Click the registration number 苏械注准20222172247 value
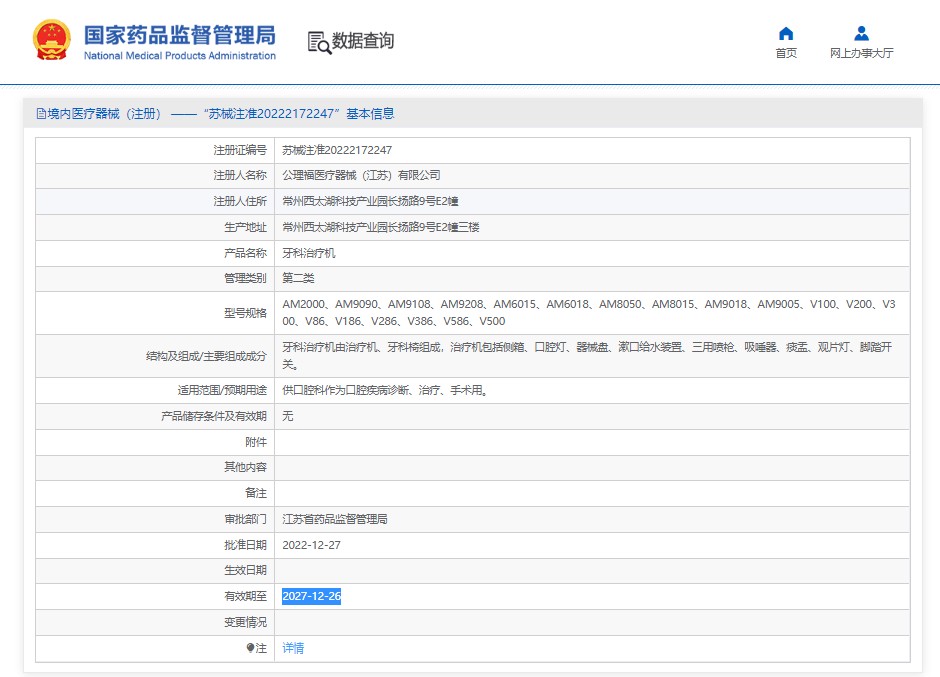Image resolution: width=940 pixels, height=677 pixels. point(337,150)
